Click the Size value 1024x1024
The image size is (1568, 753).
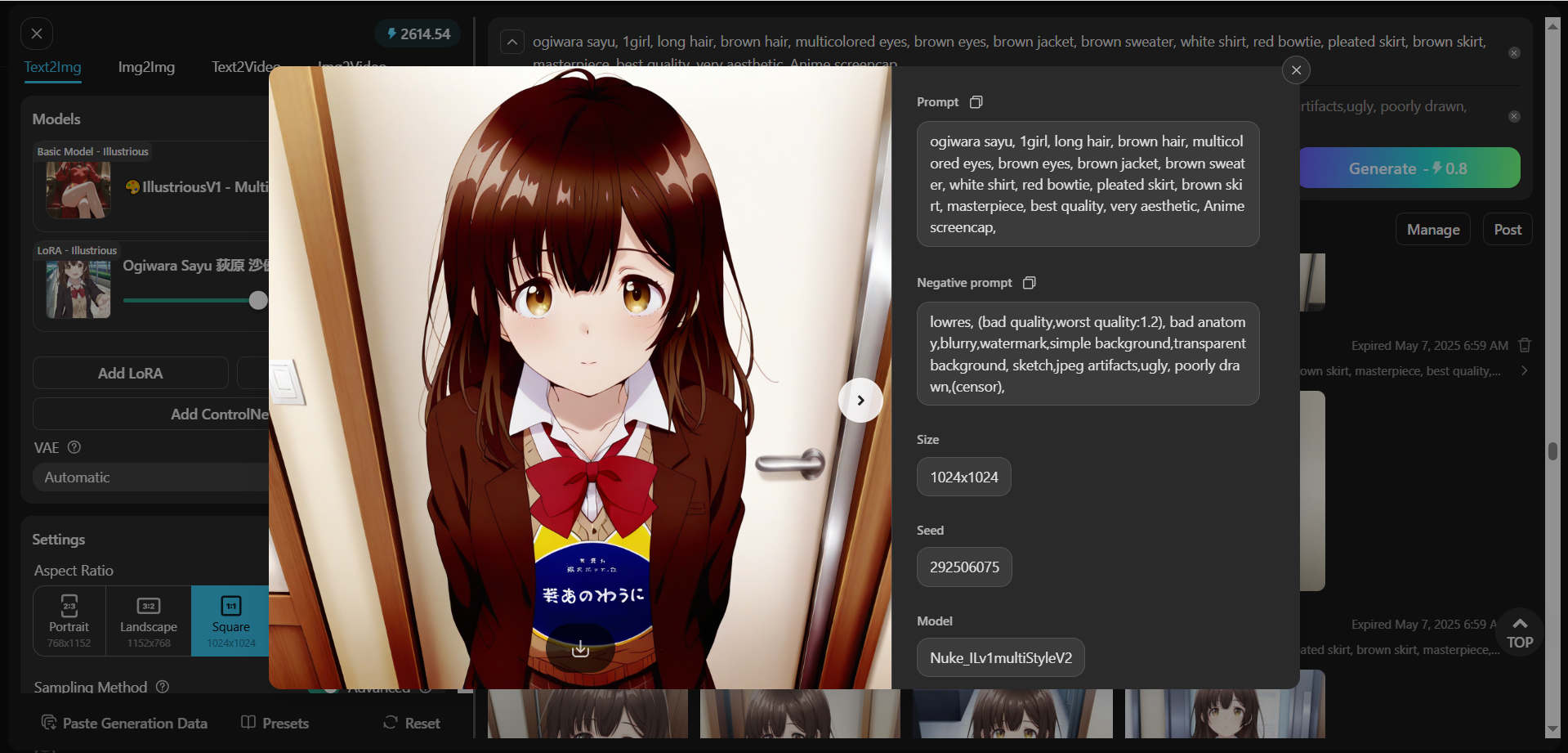[964, 477]
